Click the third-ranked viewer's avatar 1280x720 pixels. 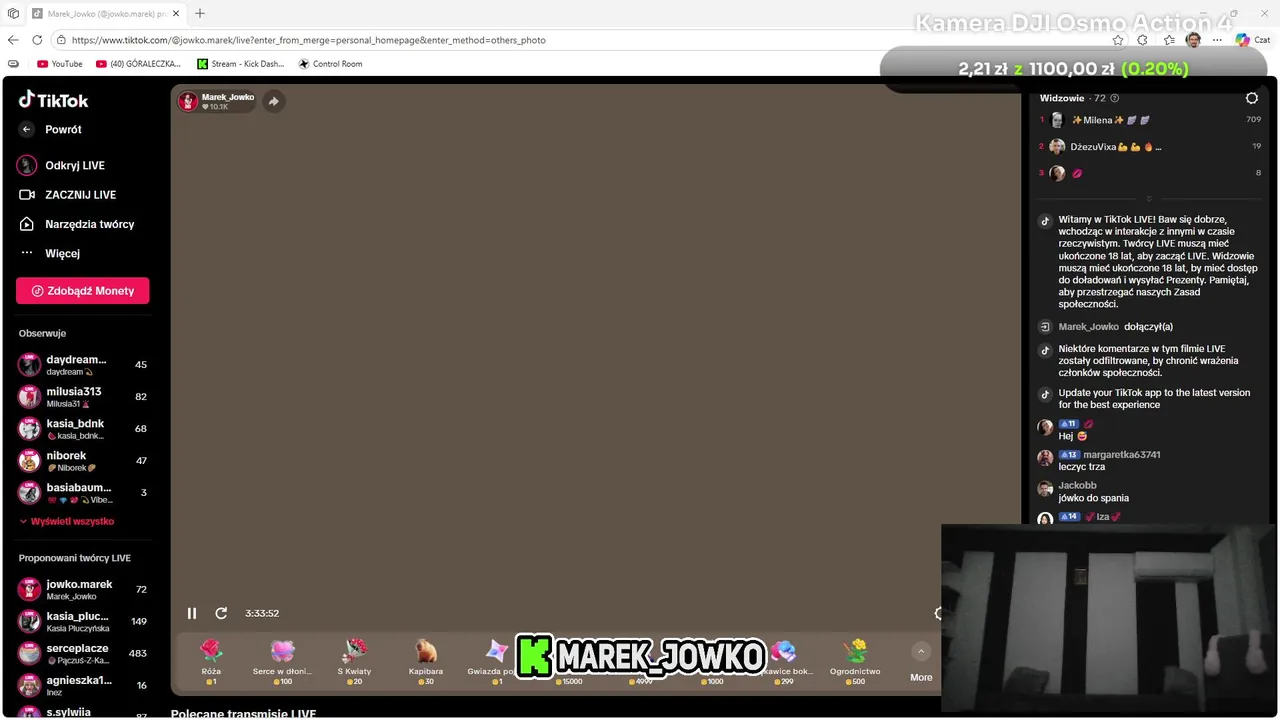(x=1057, y=173)
